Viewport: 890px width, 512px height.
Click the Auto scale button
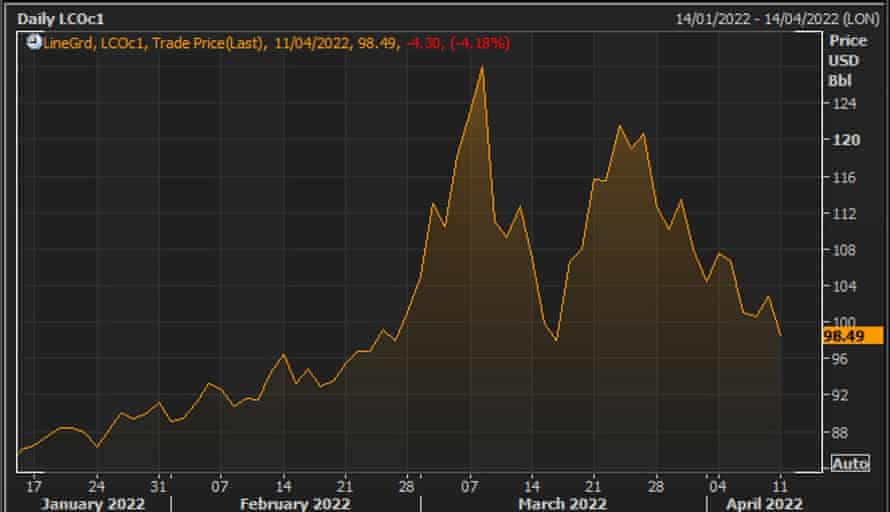[850, 464]
